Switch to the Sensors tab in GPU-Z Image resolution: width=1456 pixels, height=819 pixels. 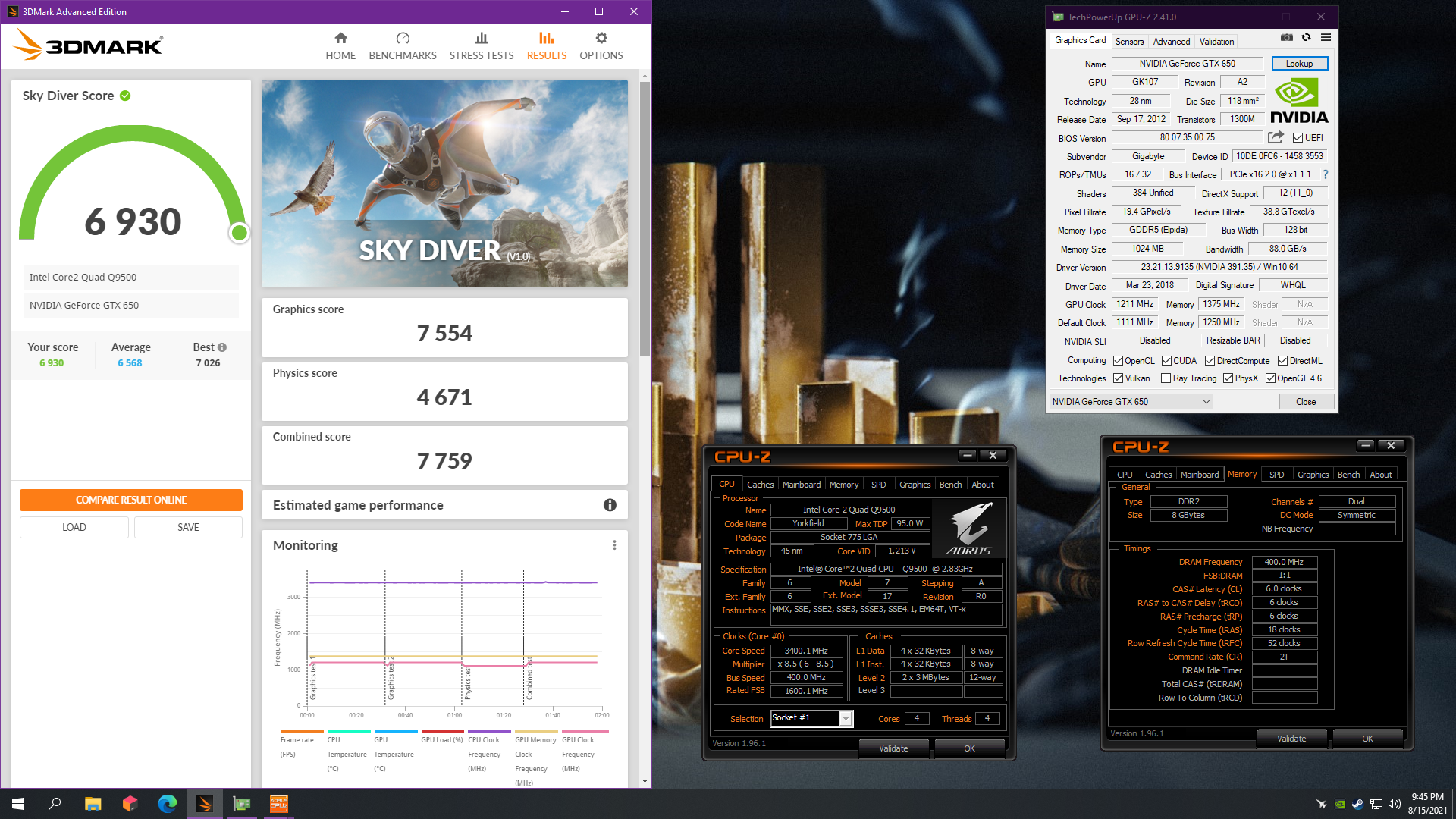[1129, 42]
